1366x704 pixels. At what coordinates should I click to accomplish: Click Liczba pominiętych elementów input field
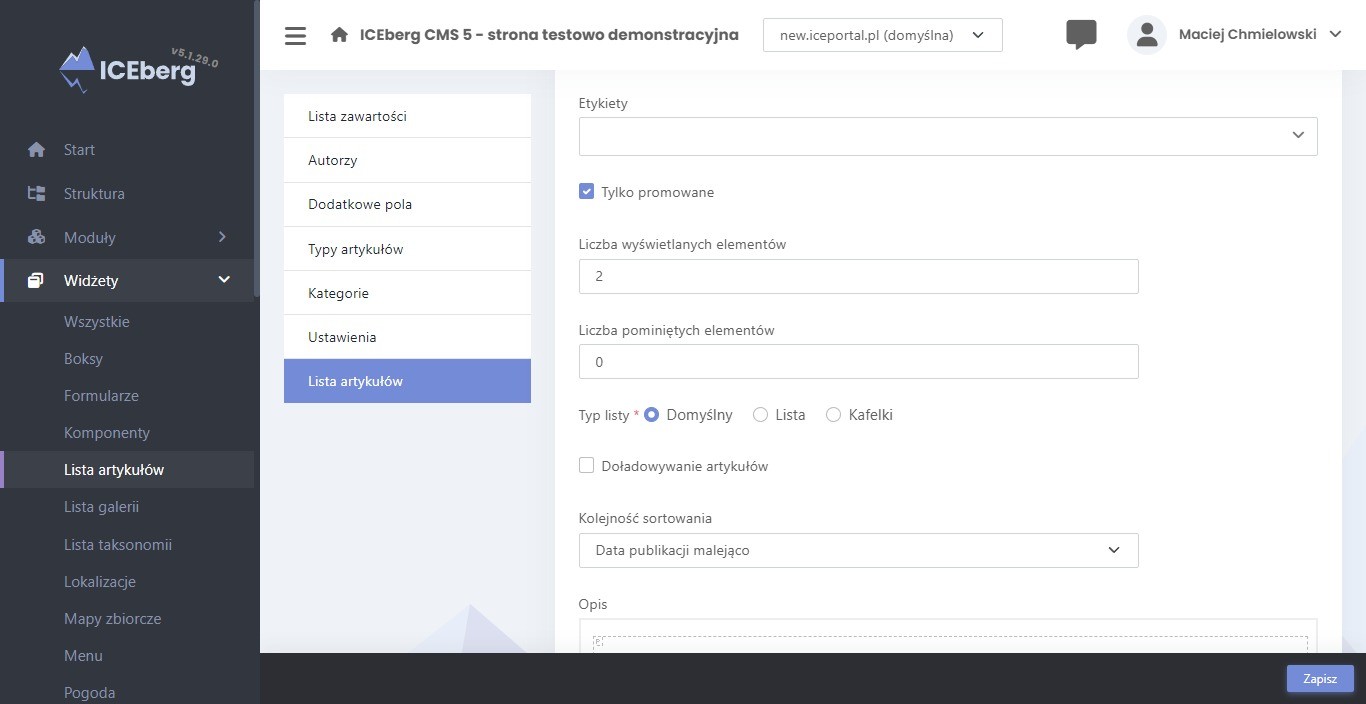tap(858, 362)
